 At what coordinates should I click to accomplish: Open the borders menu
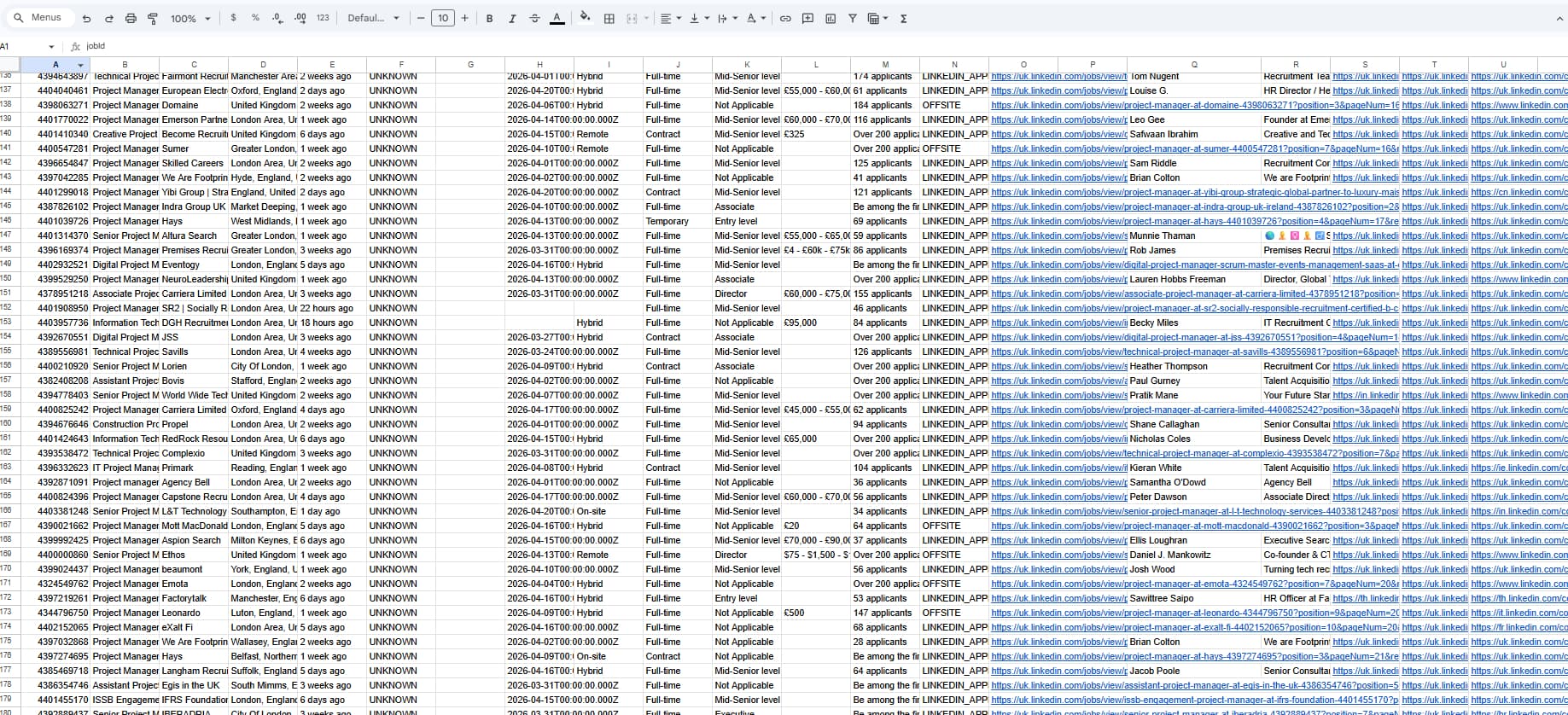pos(609,18)
